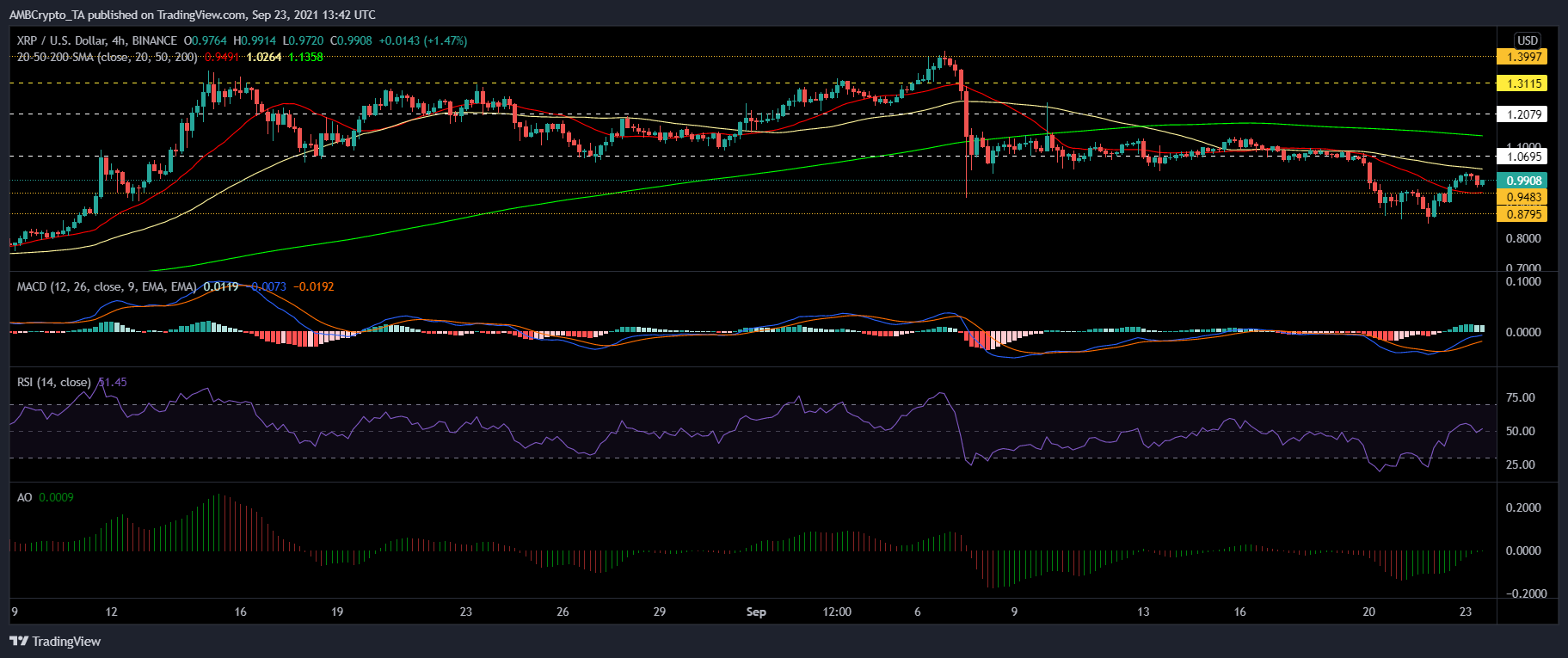The image size is (1568, 658).
Task: Click the Sep label on time axis
Action: [x=756, y=612]
